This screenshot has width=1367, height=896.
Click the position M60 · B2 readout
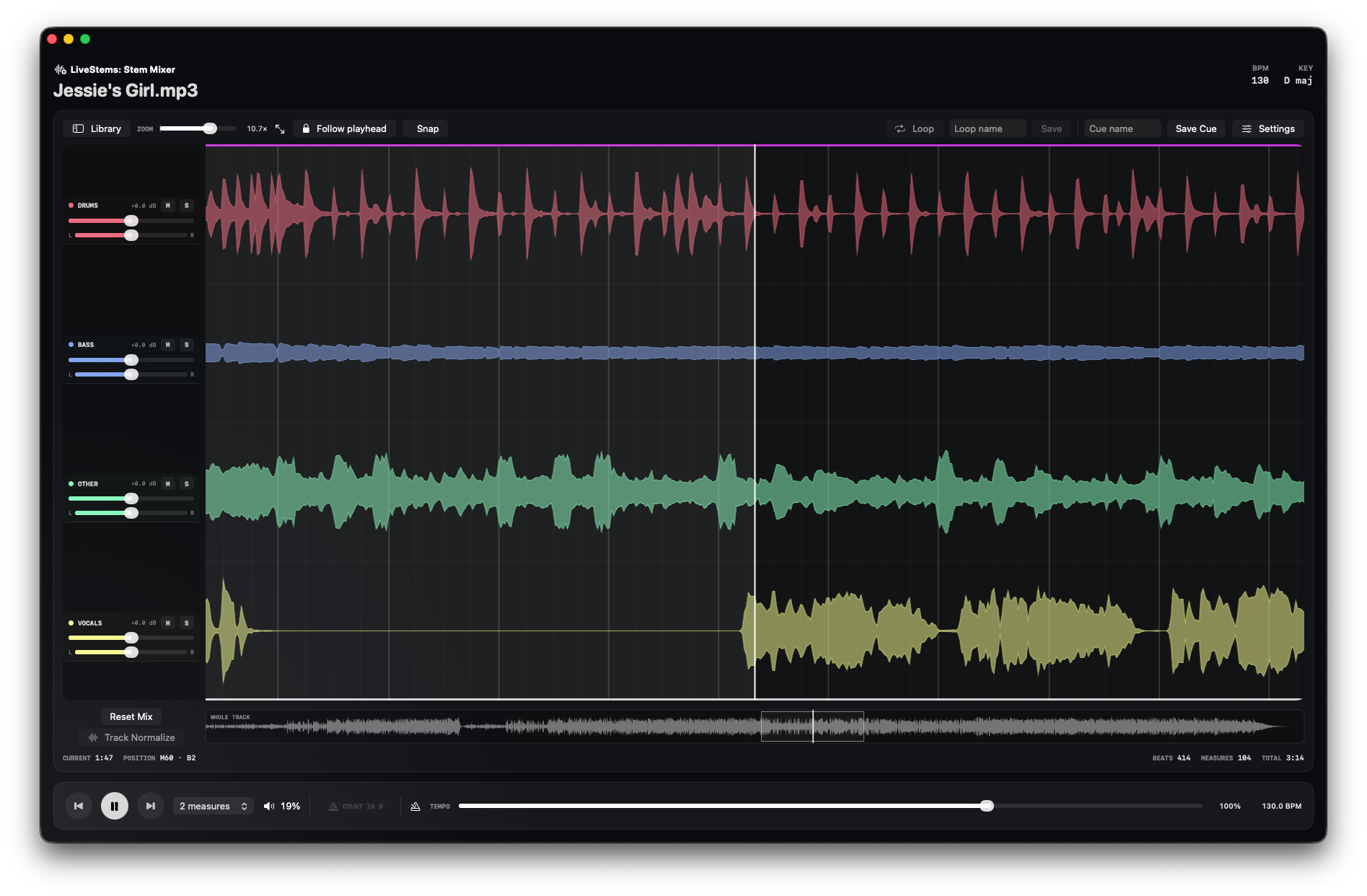[177, 758]
